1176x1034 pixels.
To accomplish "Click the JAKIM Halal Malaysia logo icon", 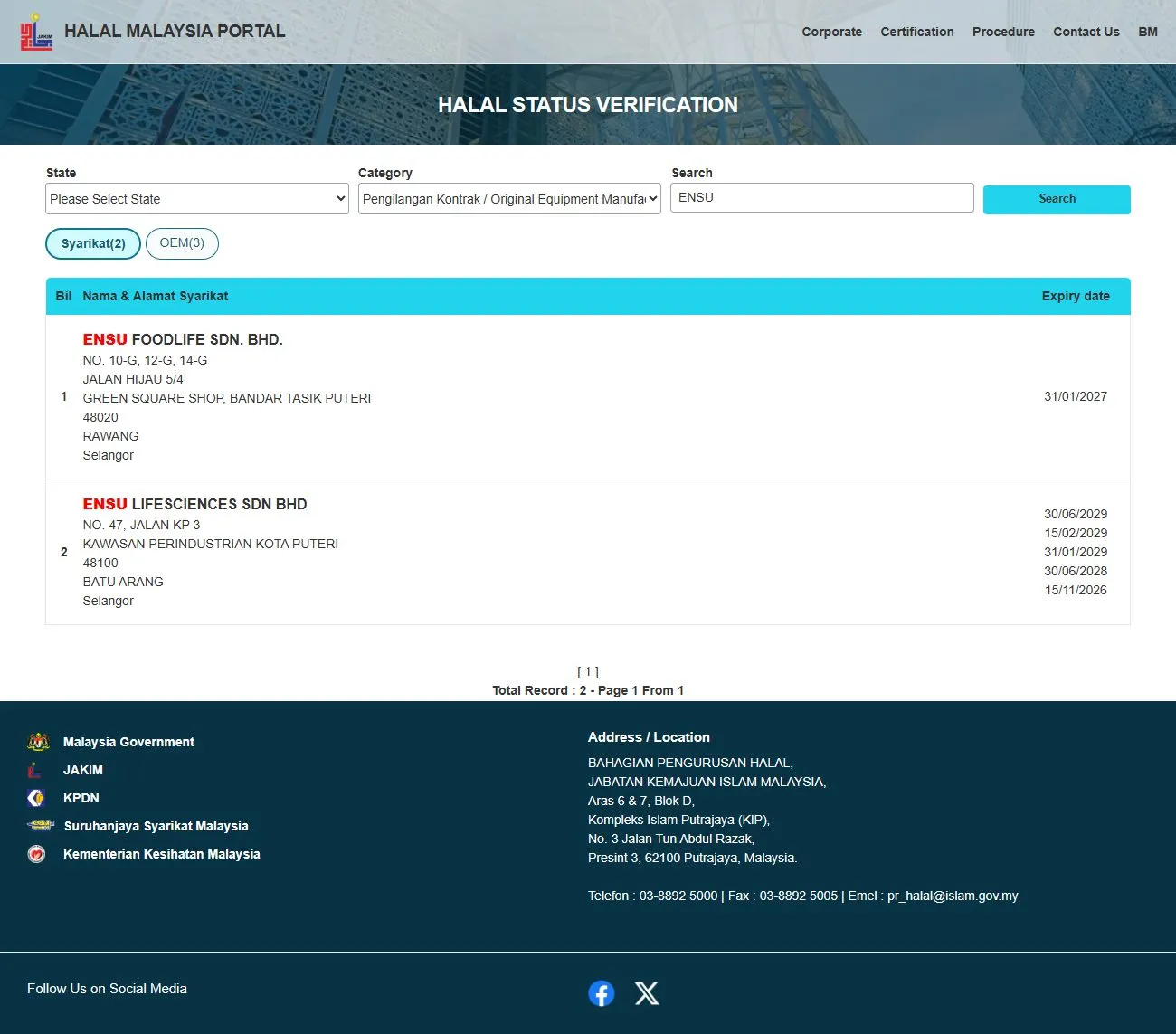I will [x=36, y=32].
